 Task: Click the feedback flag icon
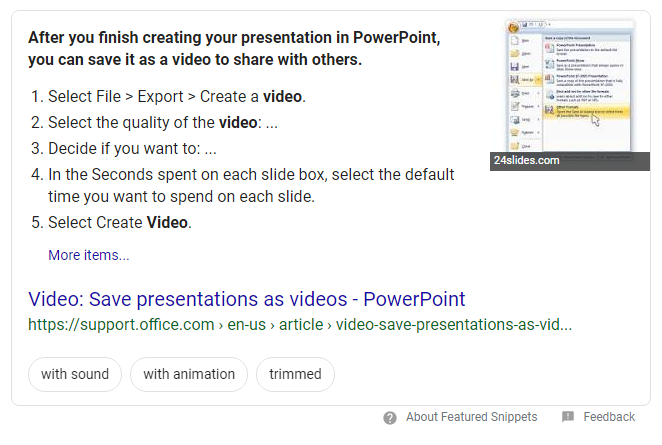point(568,417)
